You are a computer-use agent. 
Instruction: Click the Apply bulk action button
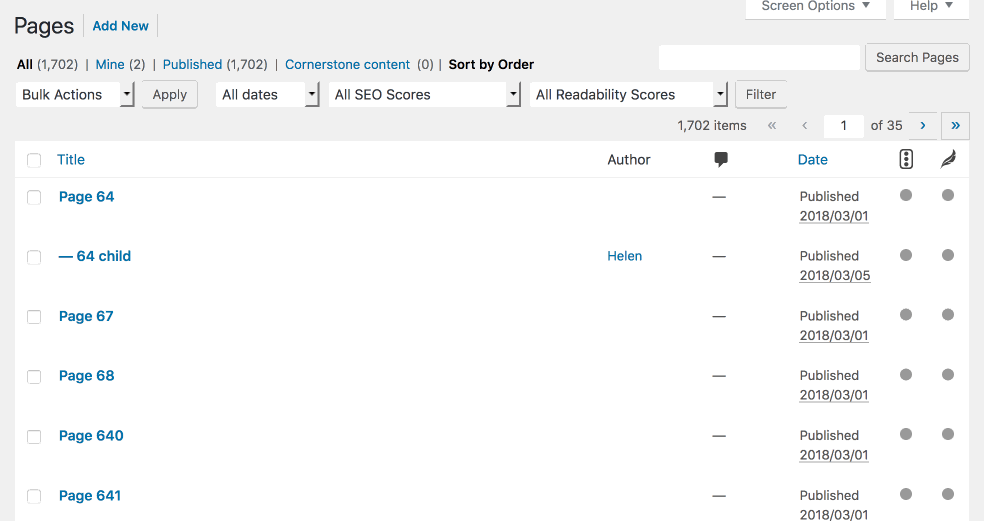pyautogui.click(x=169, y=95)
